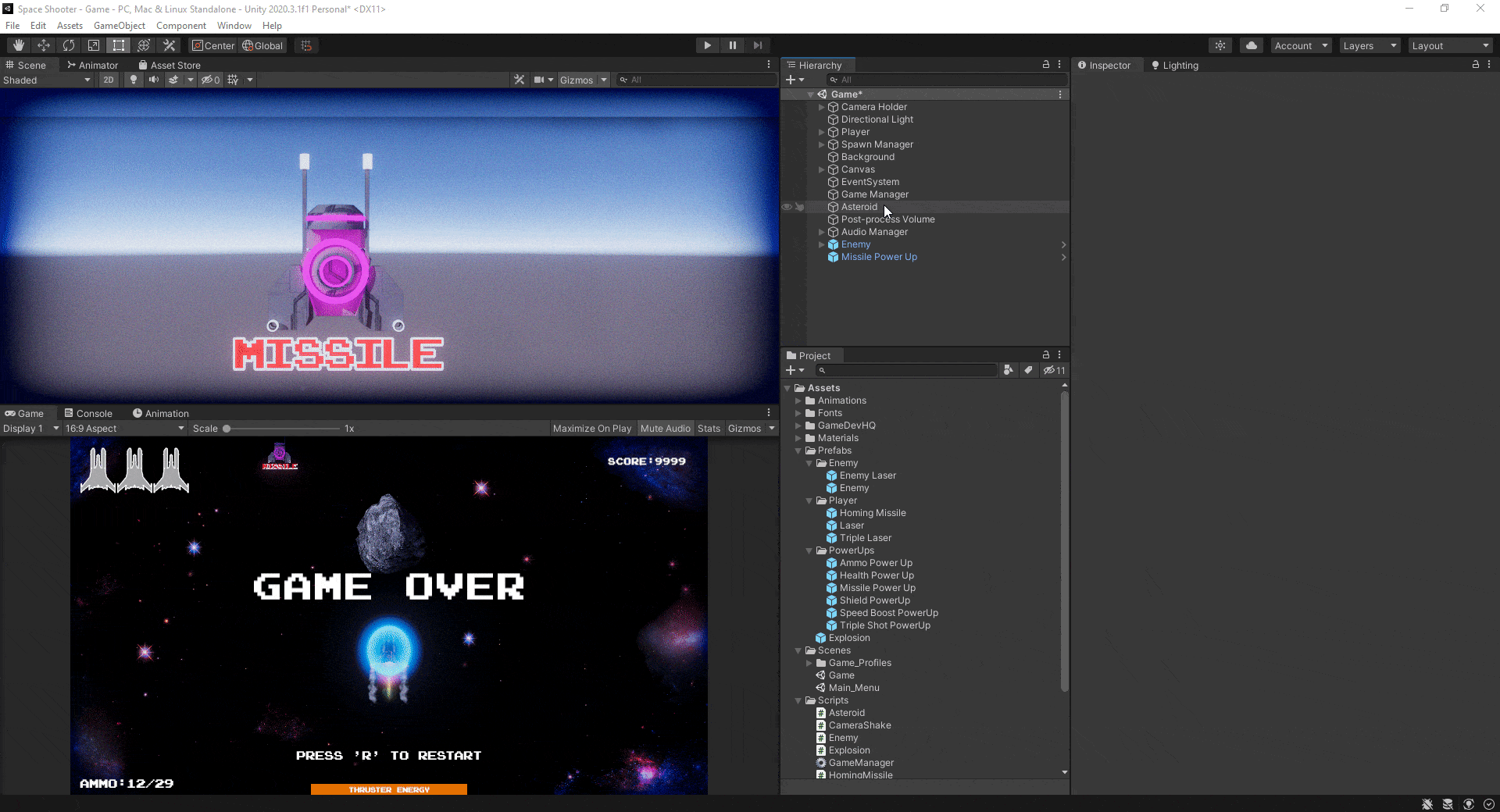This screenshot has height=812, width=1500.
Task: Select the Missile Power Up object
Action: point(879,257)
